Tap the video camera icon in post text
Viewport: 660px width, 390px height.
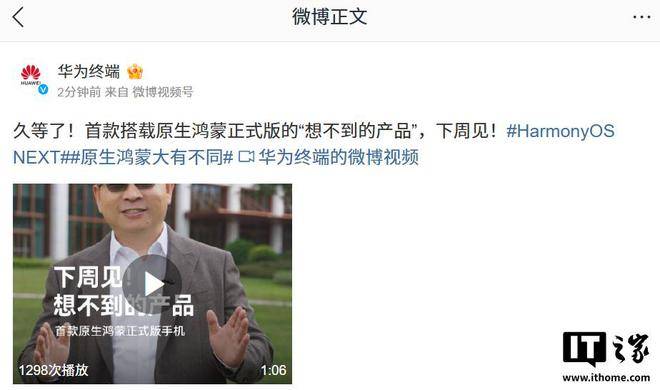tap(246, 157)
